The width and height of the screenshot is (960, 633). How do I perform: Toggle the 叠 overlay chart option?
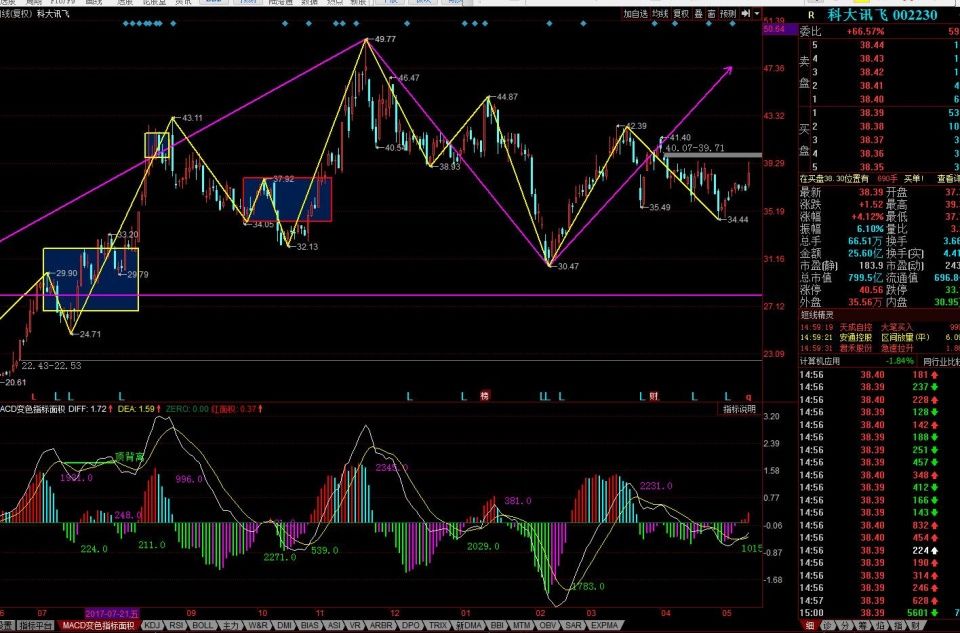pyautogui.click(x=697, y=14)
